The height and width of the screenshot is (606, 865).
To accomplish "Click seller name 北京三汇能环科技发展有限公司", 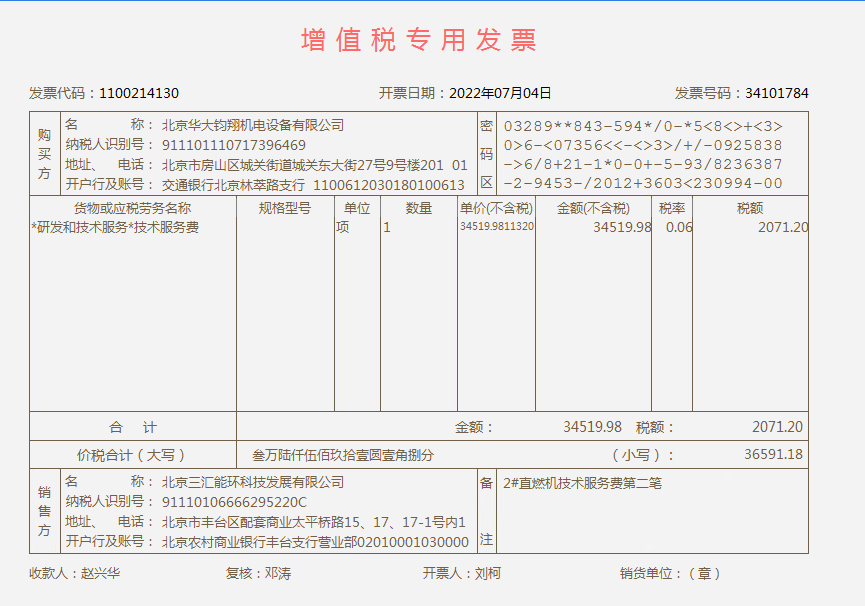I will pyautogui.click(x=253, y=482).
